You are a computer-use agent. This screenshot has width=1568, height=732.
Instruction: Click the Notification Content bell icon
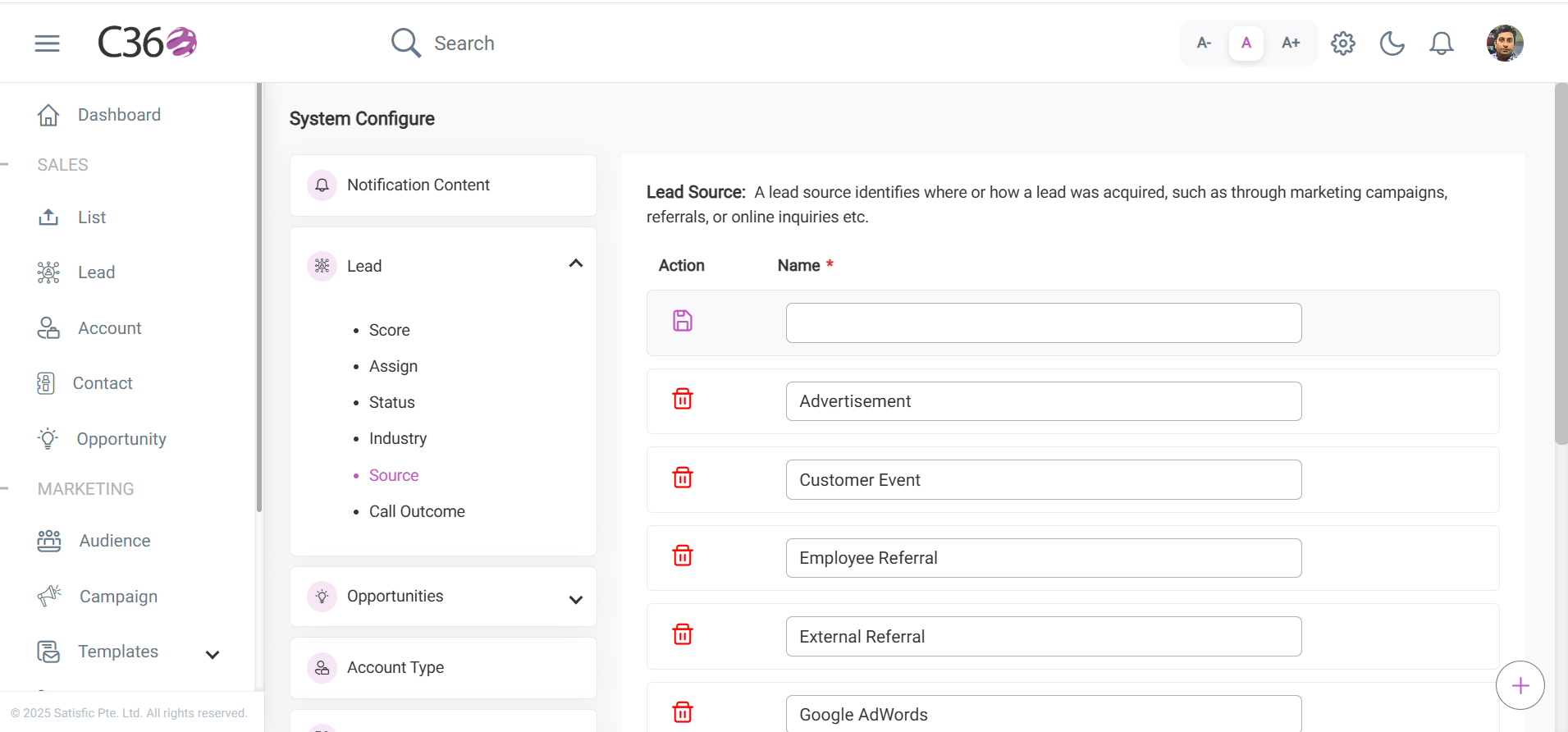pos(322,185)
